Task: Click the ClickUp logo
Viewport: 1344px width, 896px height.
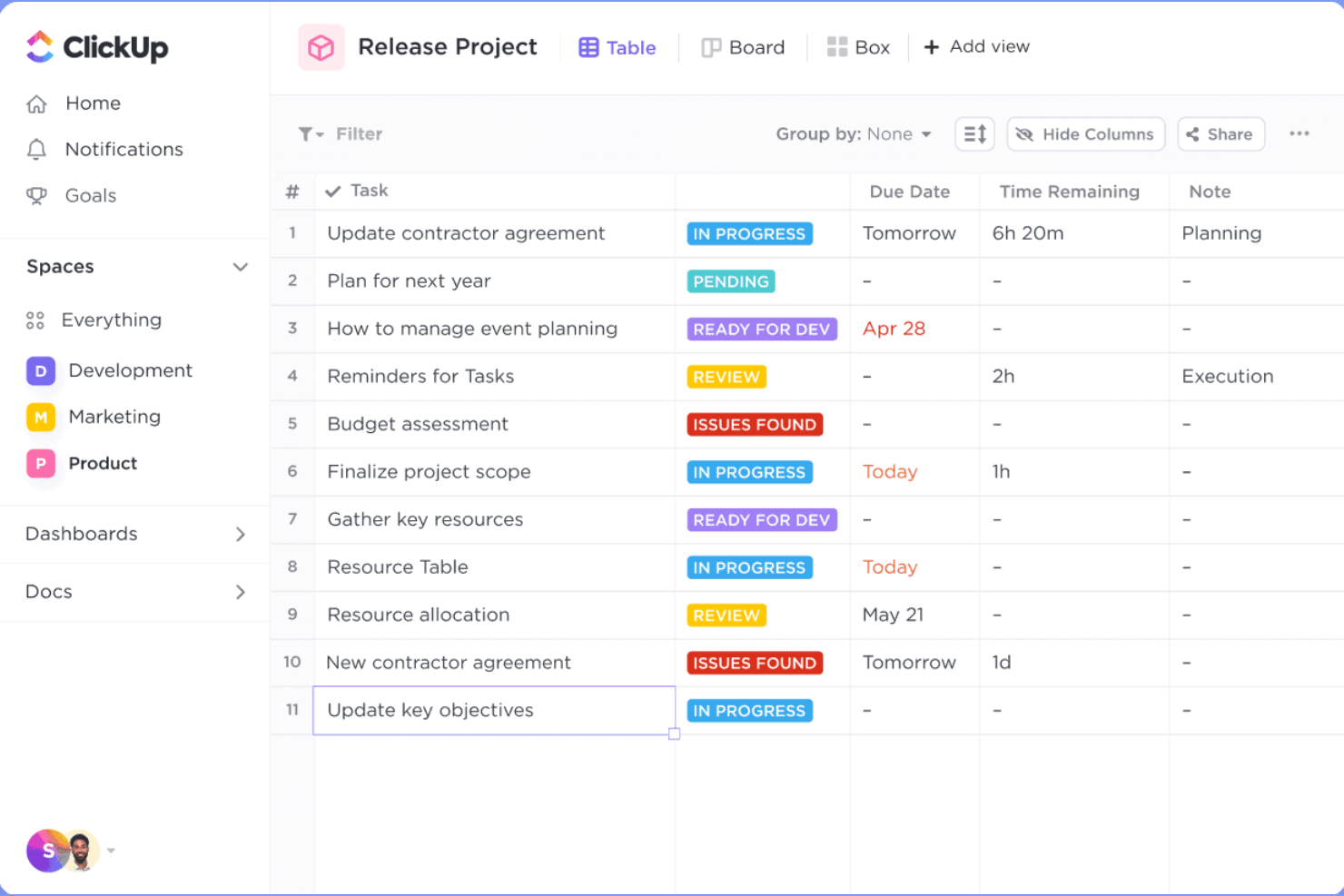Action: [x=96, y=47]
